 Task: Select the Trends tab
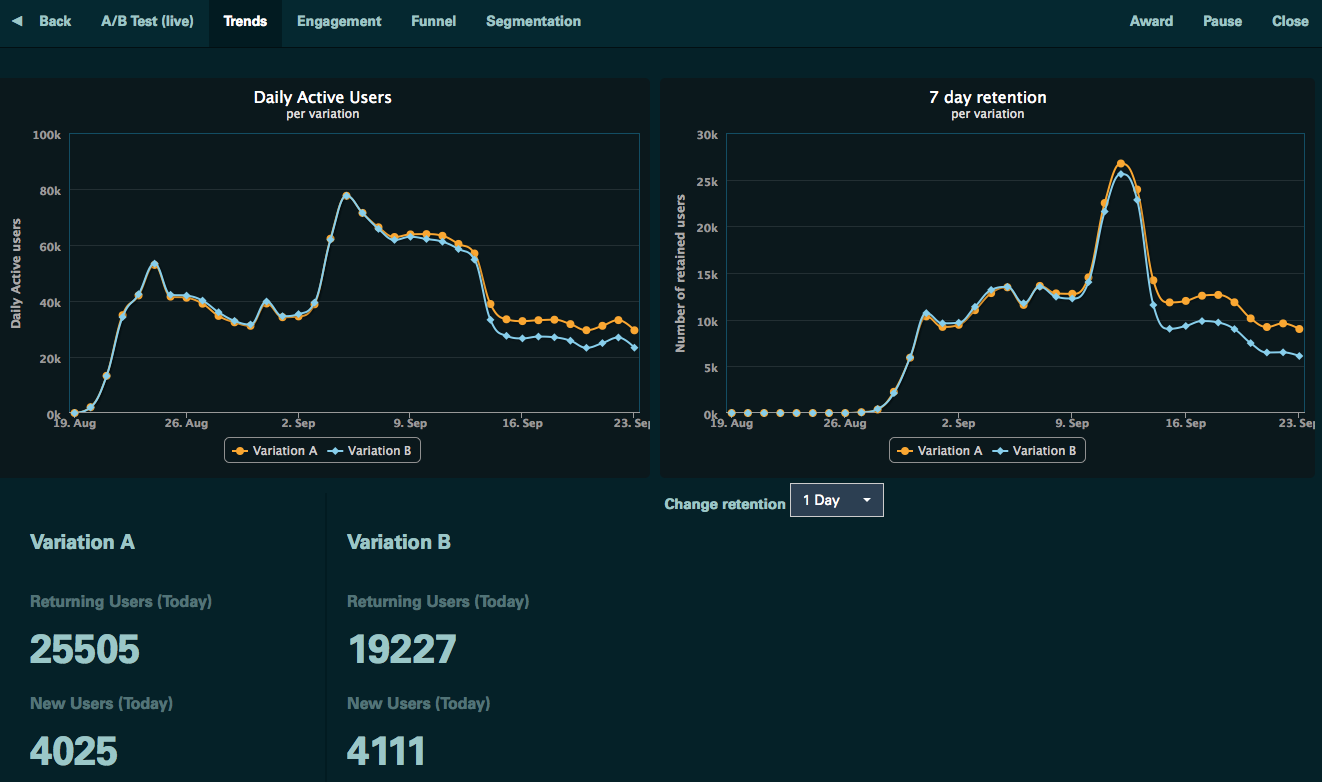pos(245,21)
